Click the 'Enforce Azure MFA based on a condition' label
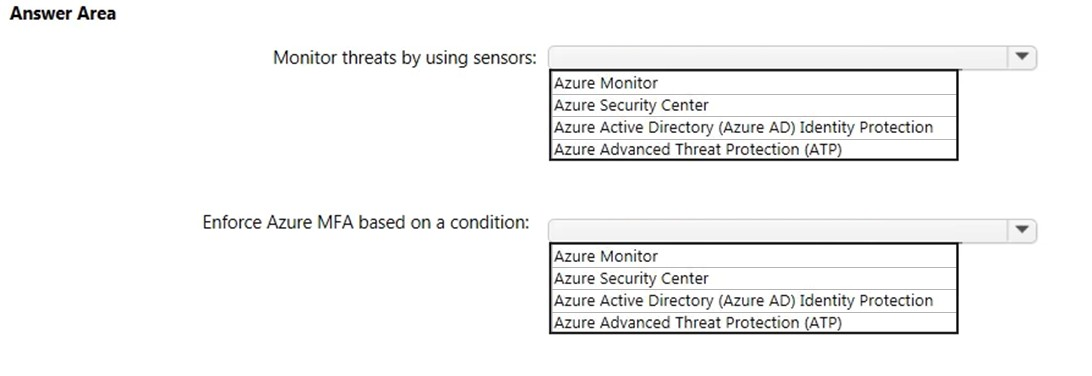The width and height of the screenshot is (1092, 376). (366, 222)
